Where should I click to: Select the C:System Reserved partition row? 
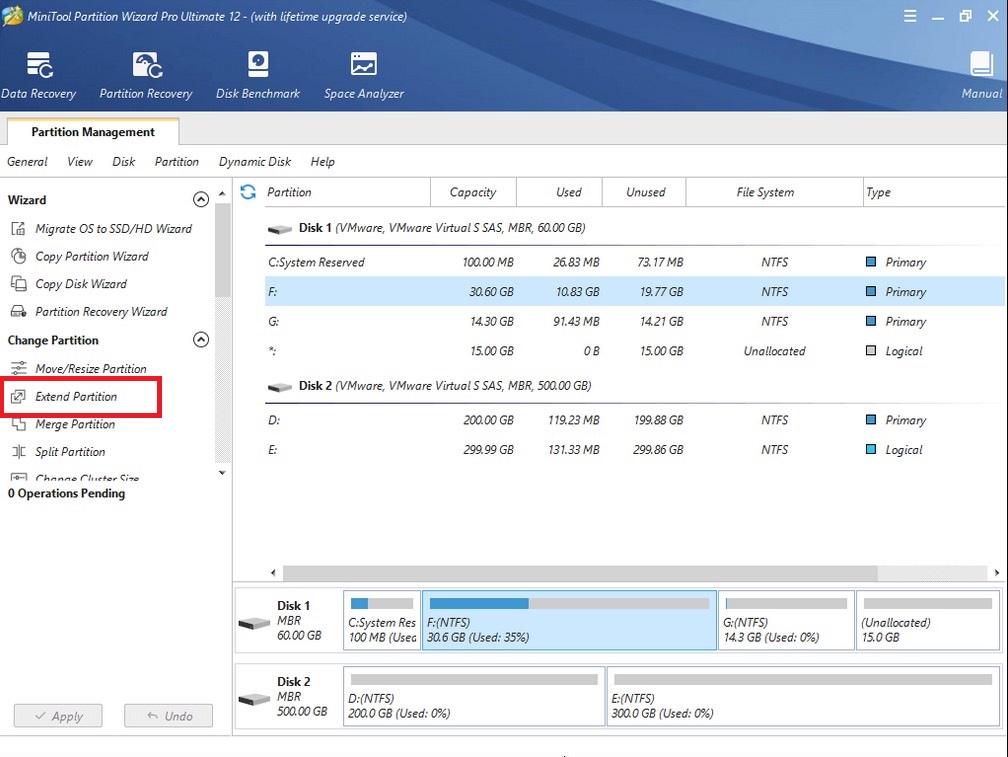point(634,262)
